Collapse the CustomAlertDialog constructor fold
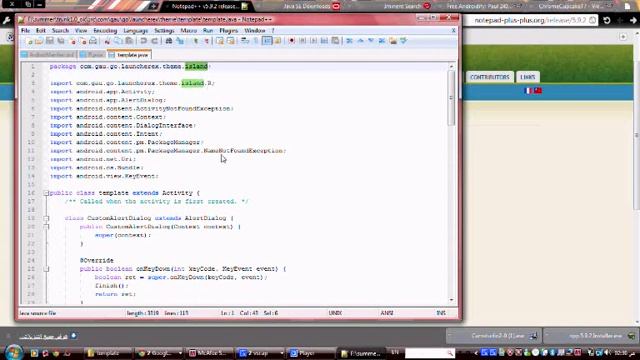This screenshot has width=640, height=360. 46,227
